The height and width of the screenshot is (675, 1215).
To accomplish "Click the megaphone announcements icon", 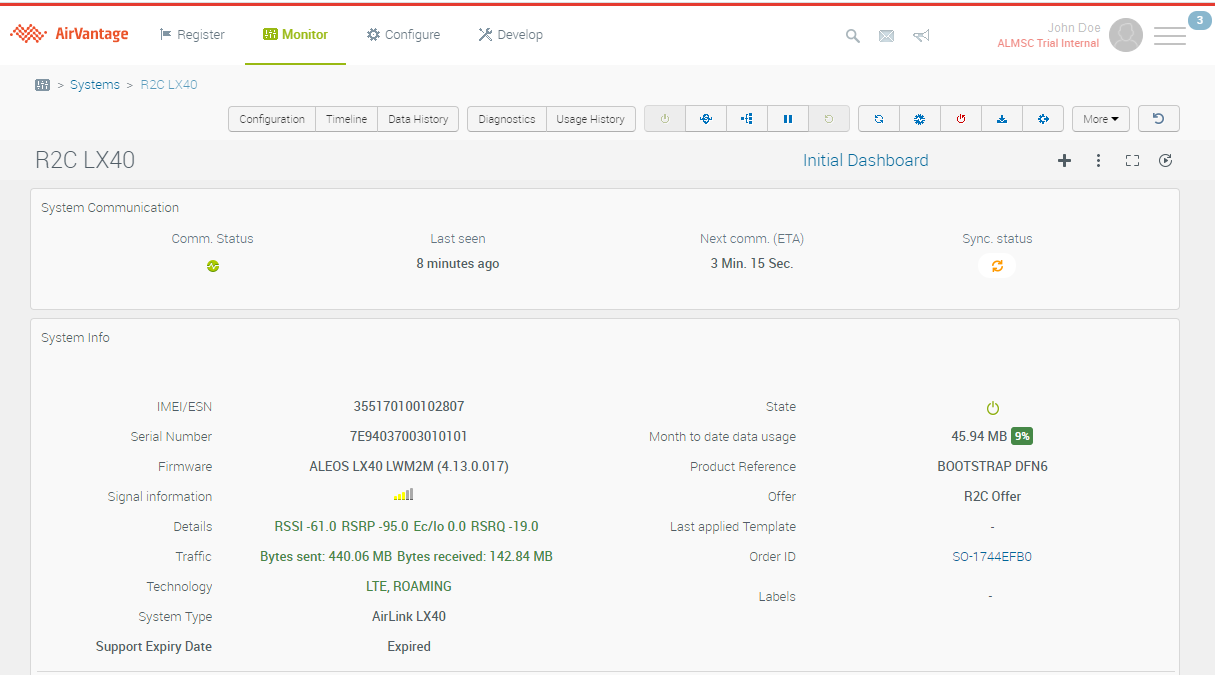I will pos(921,36).
